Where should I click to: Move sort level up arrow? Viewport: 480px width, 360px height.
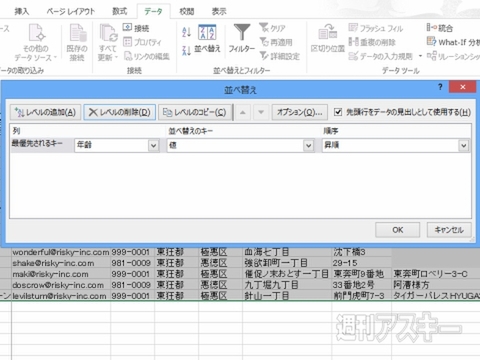(x=243, y=112)
